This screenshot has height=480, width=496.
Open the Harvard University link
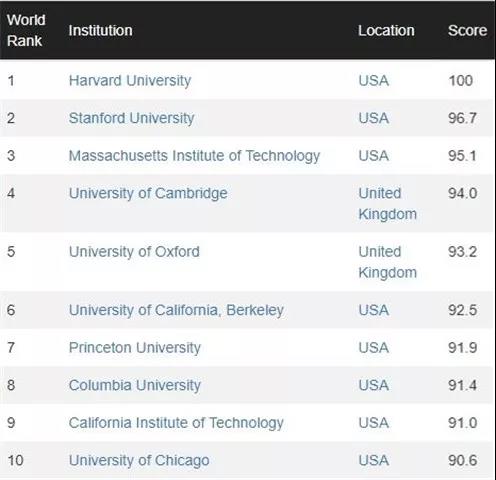(130, 81)
